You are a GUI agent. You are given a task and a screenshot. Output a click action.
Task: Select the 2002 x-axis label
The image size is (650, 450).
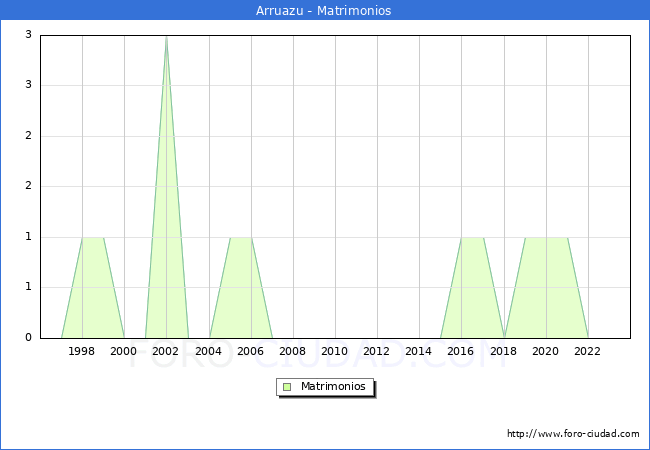point(166,351)
